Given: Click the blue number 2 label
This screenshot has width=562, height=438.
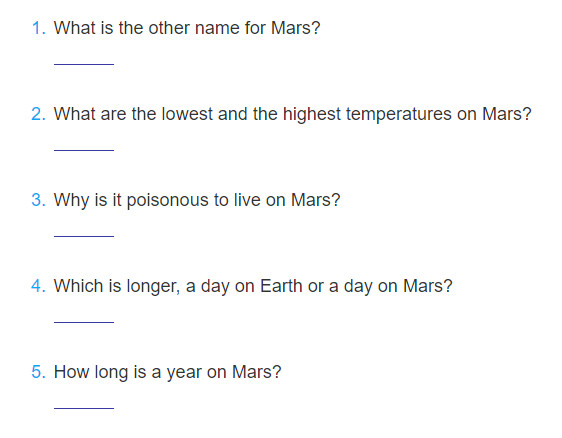Looking at the screenshot, I should (39, 114).
